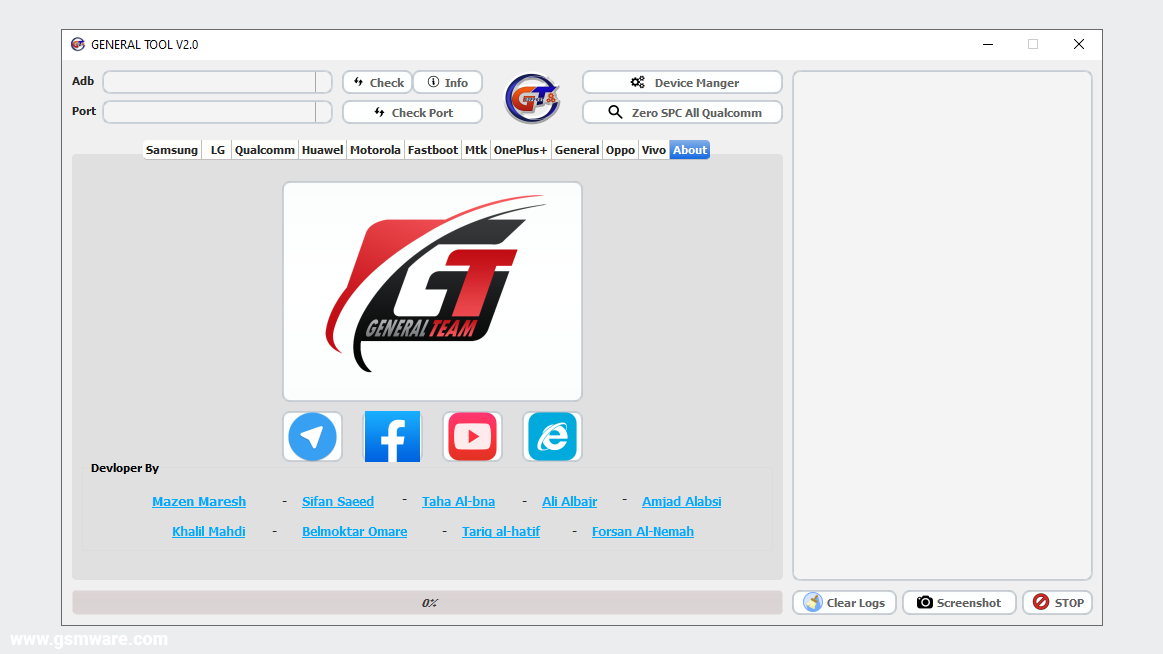This screenshot has height=654, width=1163.
Task: Click the Check button for ADB
Action: point(377,82)
